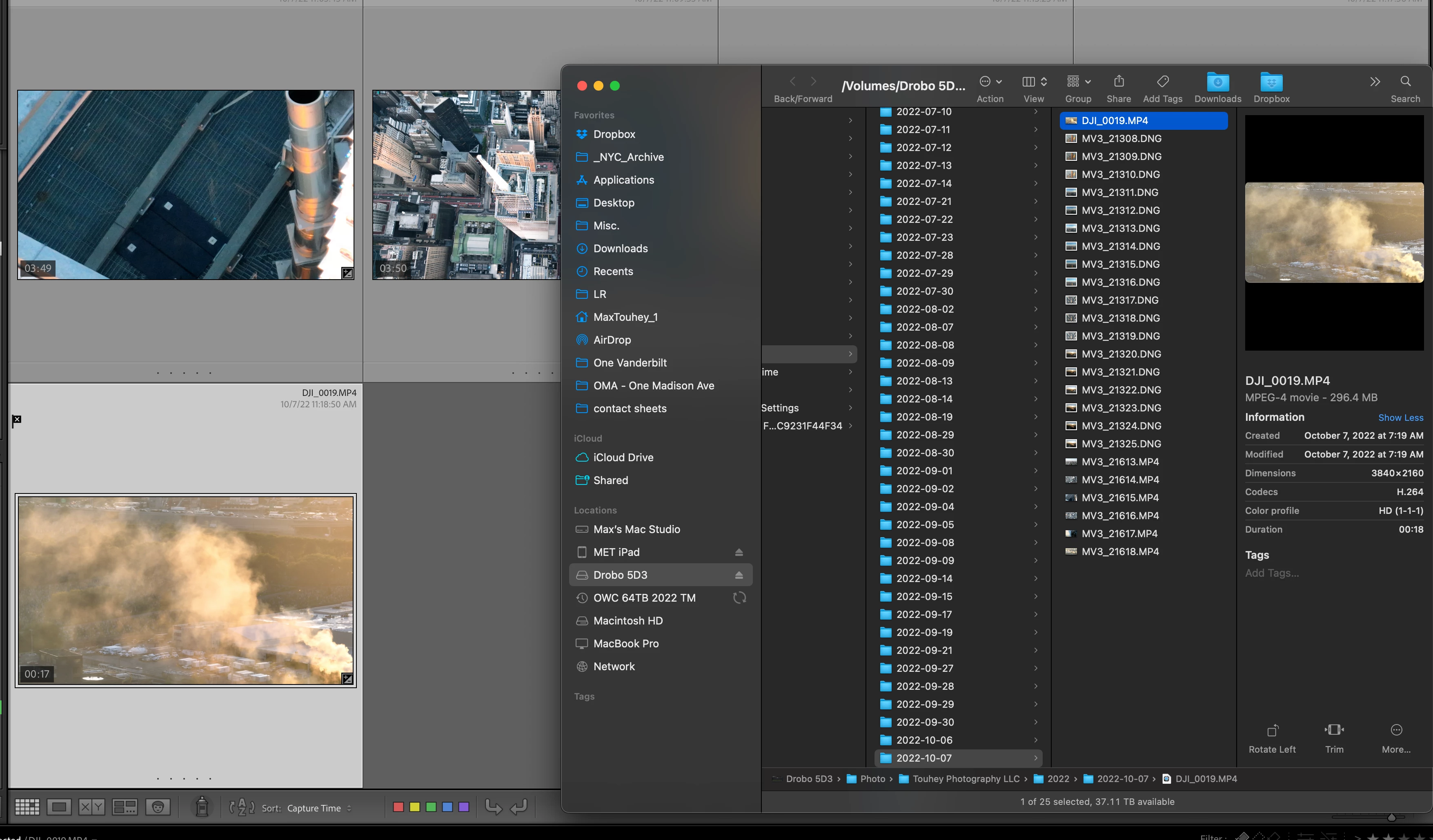Screen dimensions: 1433x840
Task: Switch to Grid view in Lightroom toolbar
Action: pos(27,807)
